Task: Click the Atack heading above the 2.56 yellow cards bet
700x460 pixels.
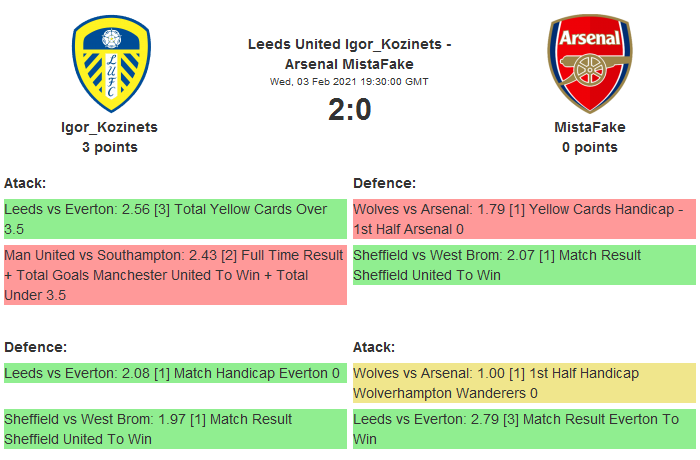Action: click(x=25, y=183)
